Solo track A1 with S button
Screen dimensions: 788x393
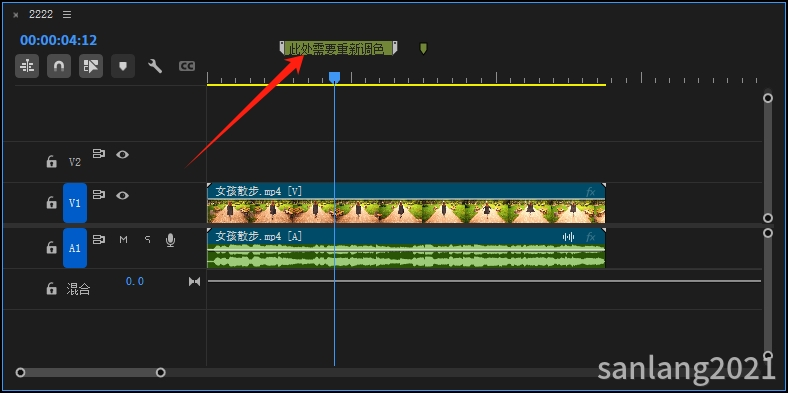click(x=147, y=240)
